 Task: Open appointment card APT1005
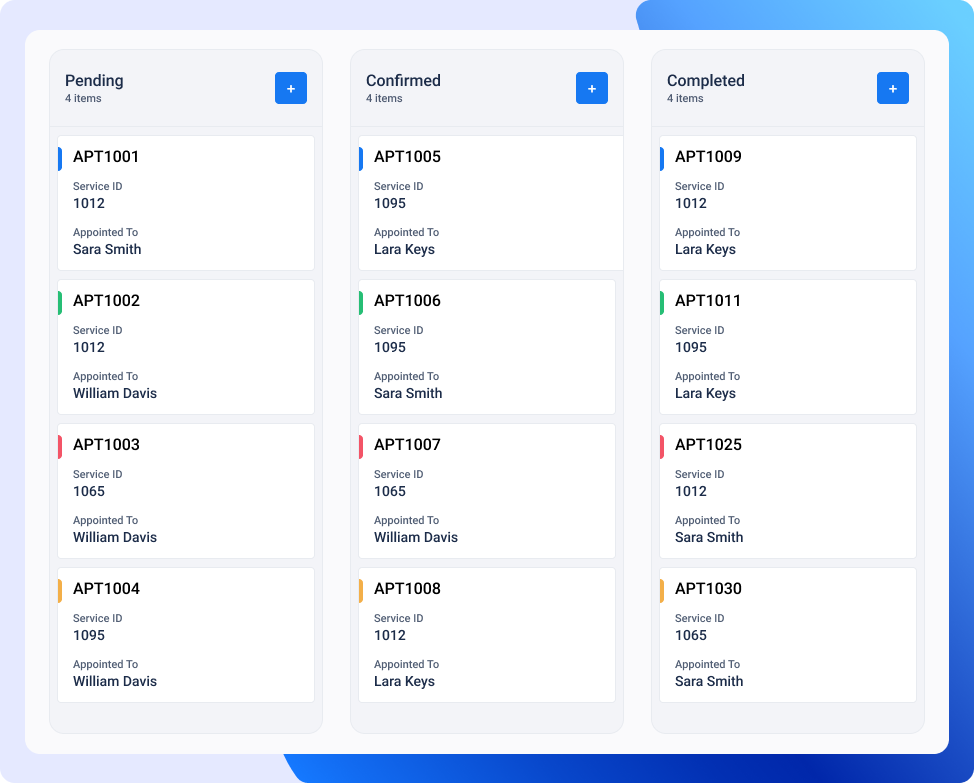coord(491,203)
